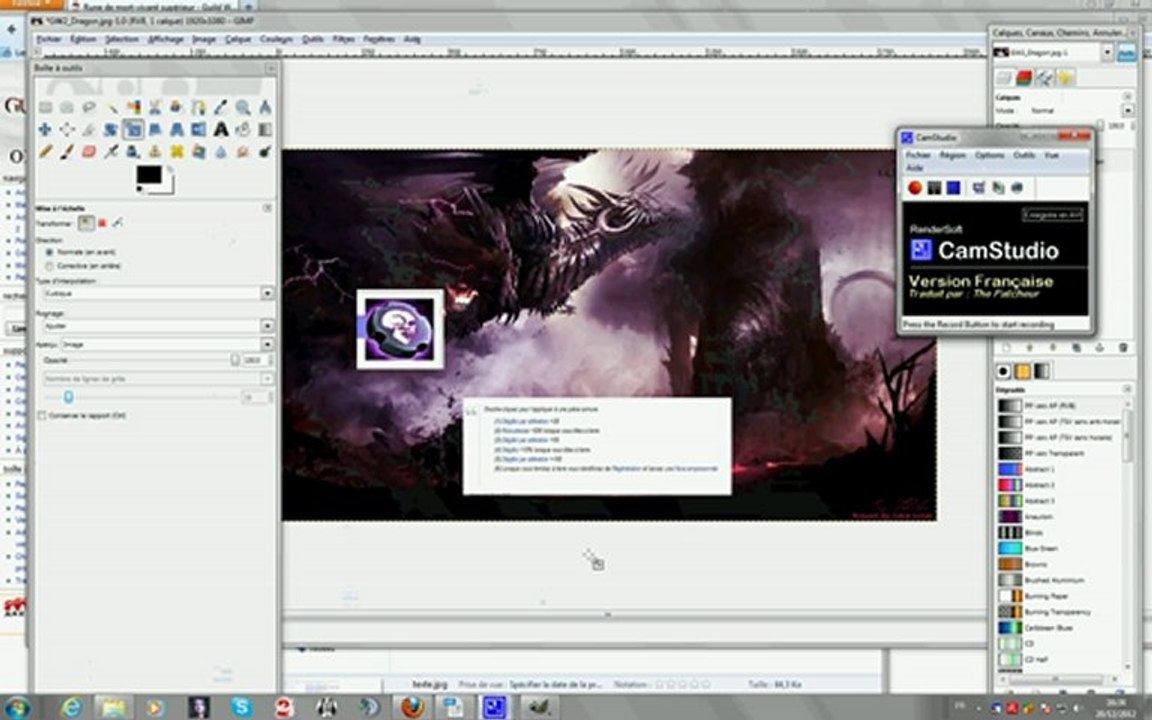Switch to the Patterns tab
Viewport: 1152px width, 720px height.
(1023, 371)
